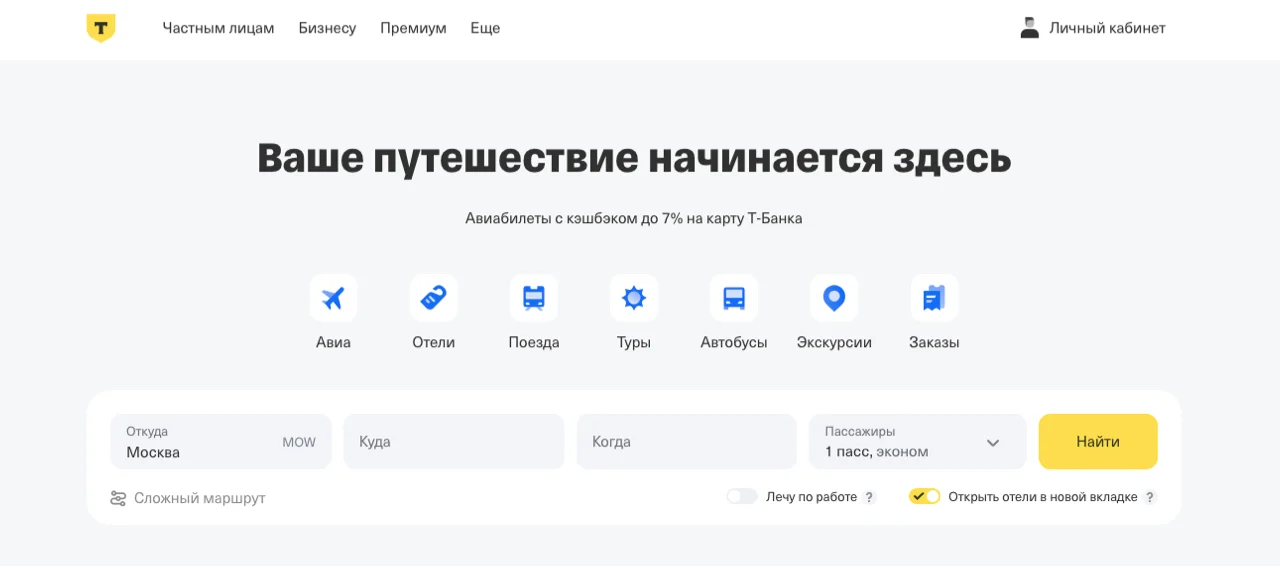Click the Откуда field with Москва
This screenshot has width=1280, height=566.
pyautogui.click(x=221, y=442)
